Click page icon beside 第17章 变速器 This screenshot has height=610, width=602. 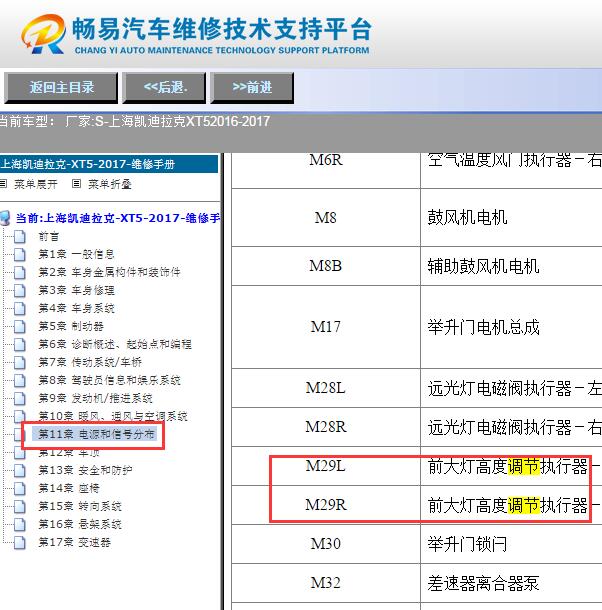[19, 542]
